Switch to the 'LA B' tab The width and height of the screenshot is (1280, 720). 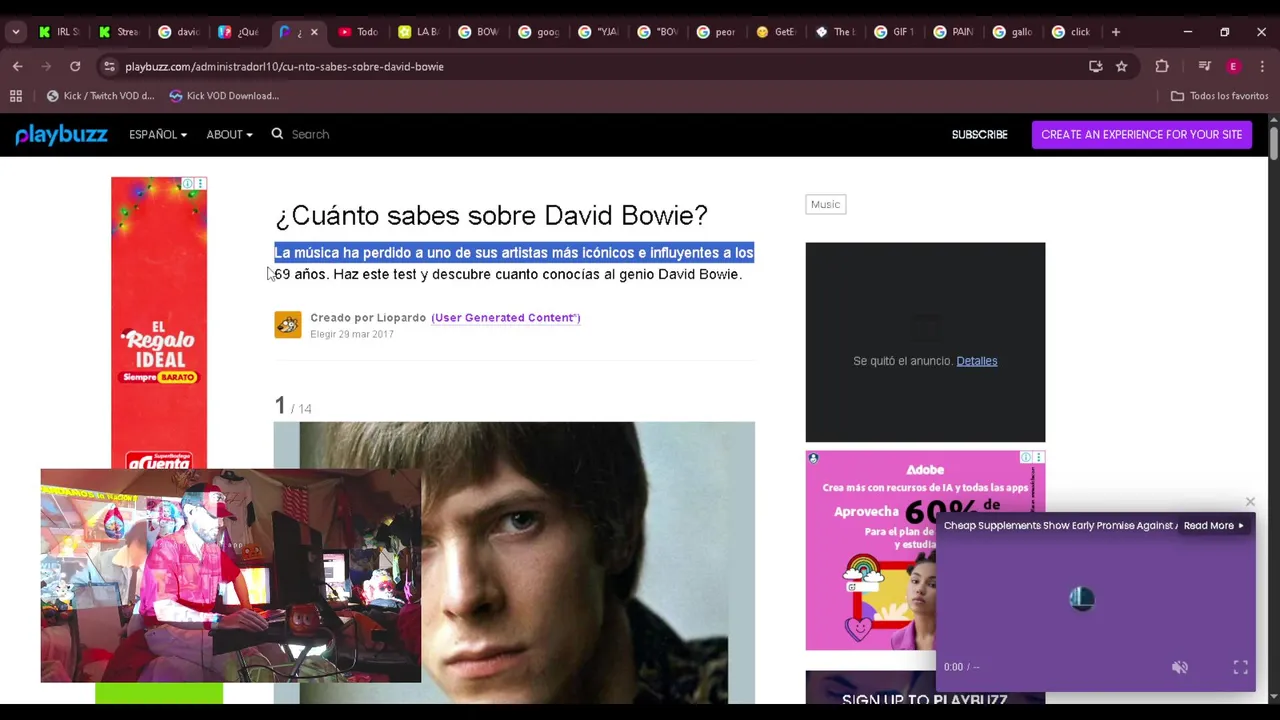pos(417,32)
